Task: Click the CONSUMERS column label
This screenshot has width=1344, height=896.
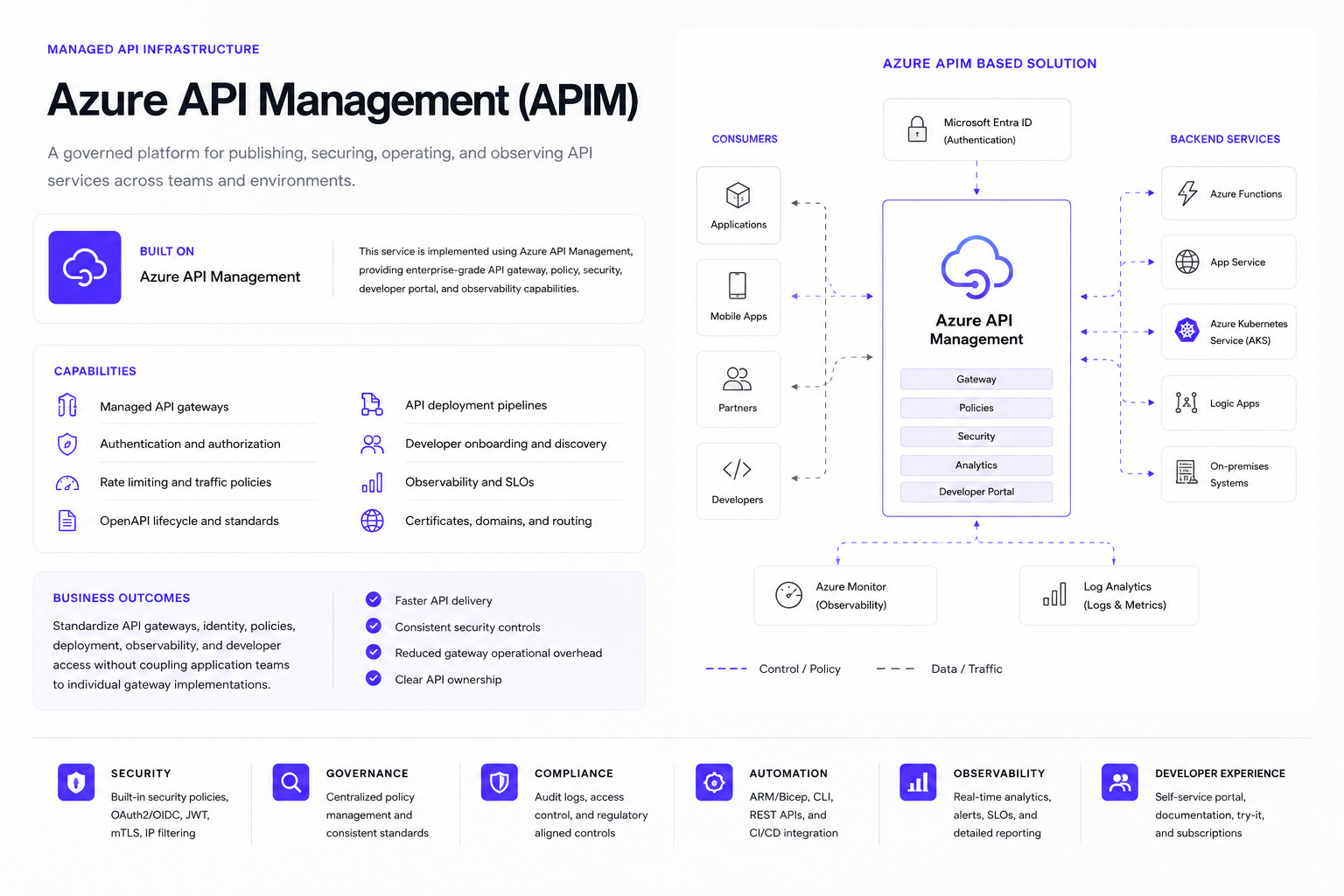Action: (745, 139)
